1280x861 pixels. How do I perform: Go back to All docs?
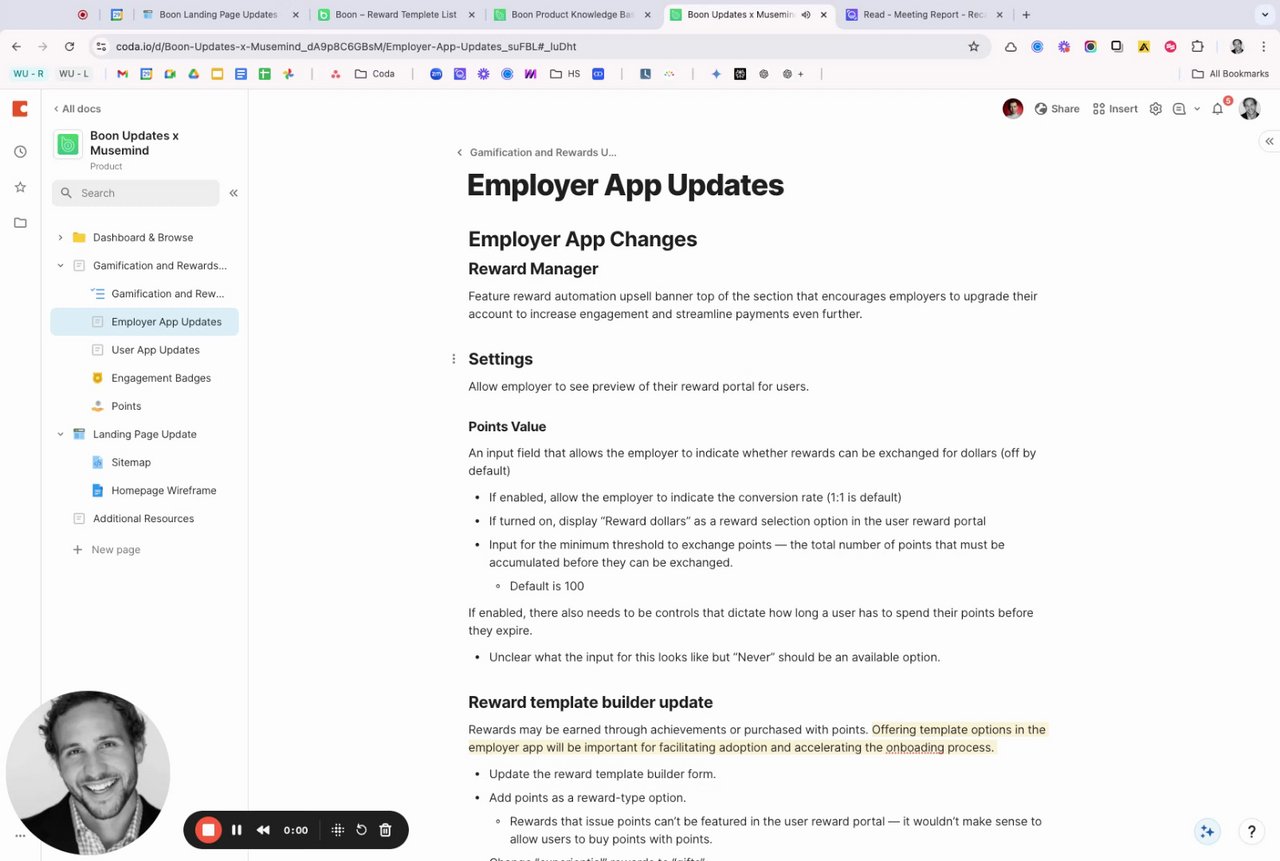77,109
